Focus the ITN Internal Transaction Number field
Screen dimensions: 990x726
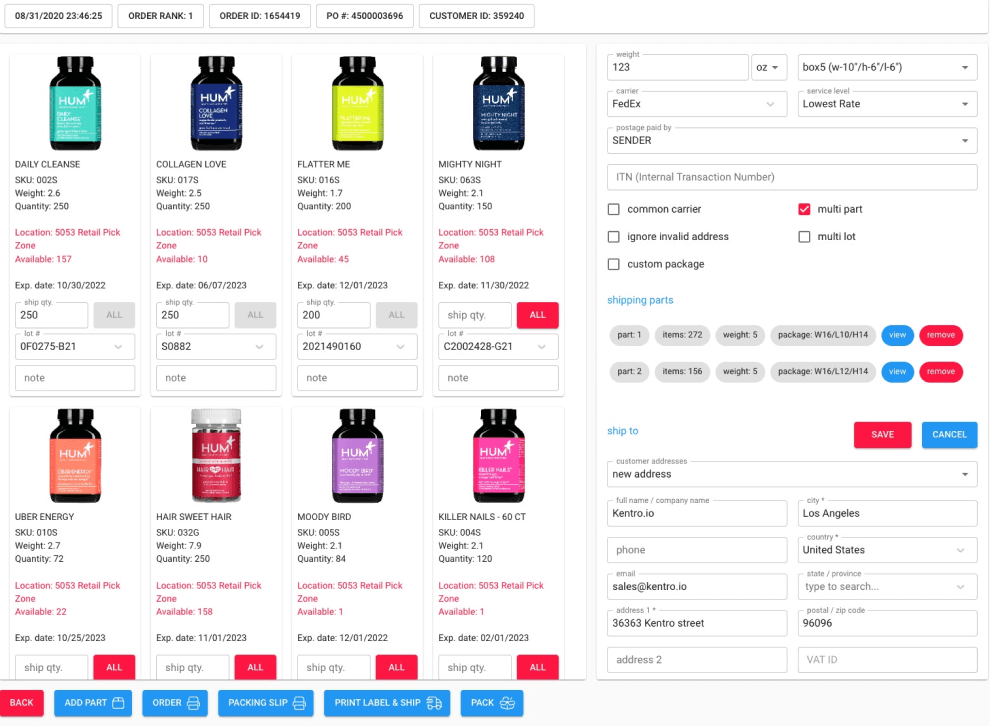click(x=792, y=177)
